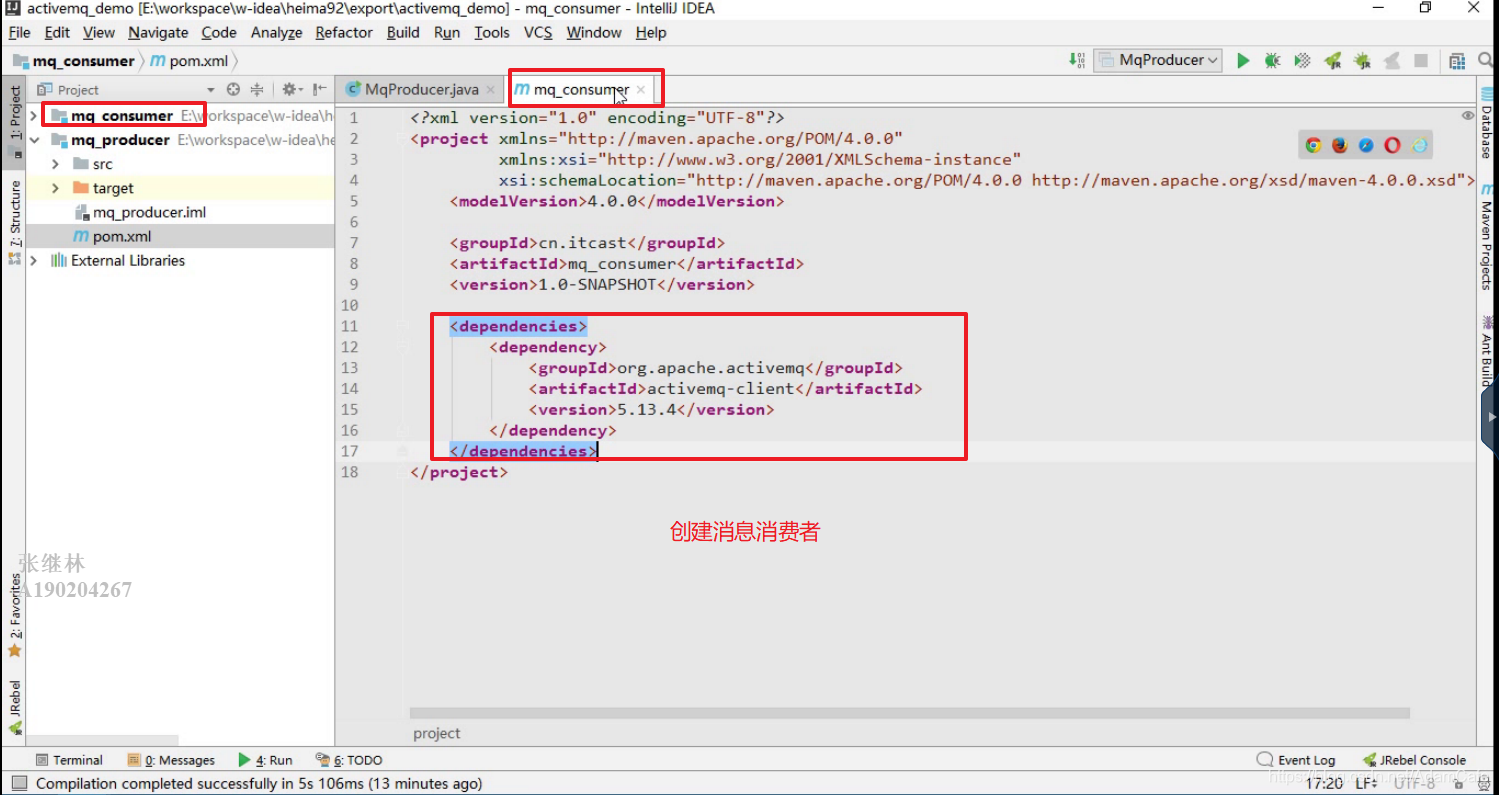1499x795 pixels.
Task: Click the editor horizontal scrollbar
Action: 910,713
